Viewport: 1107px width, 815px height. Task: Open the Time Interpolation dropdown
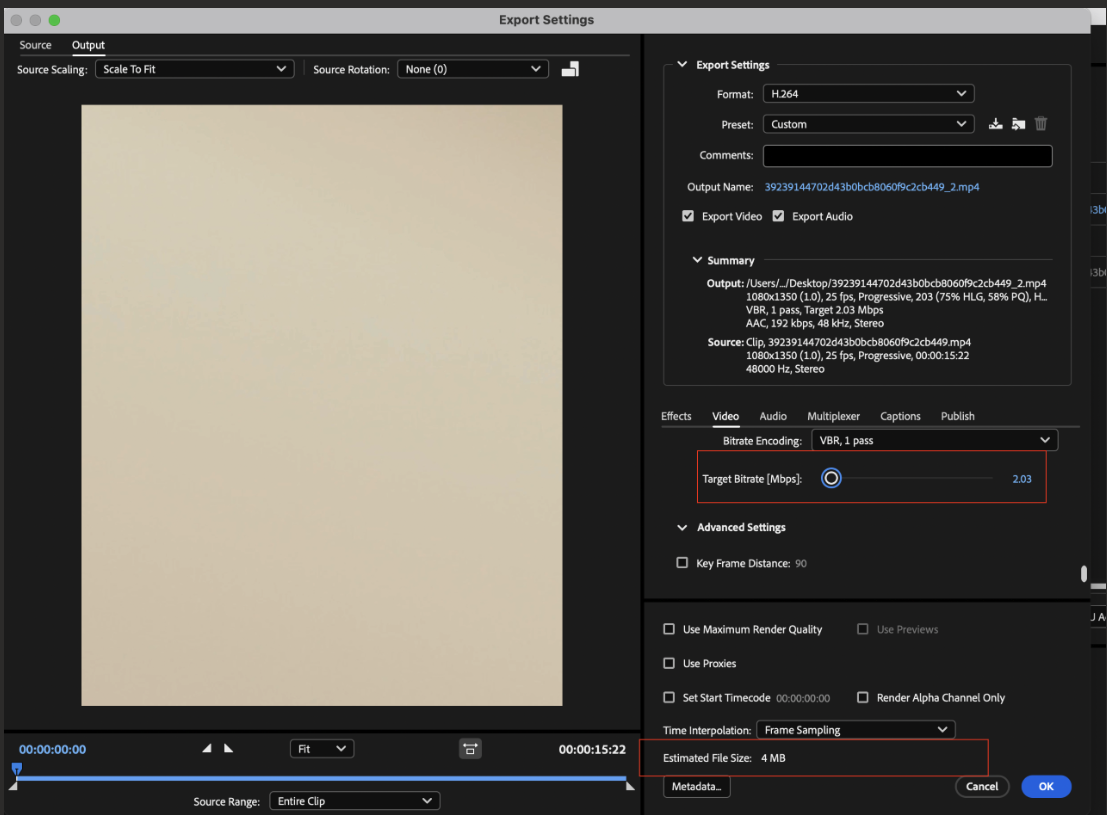pyautogui.click(x=856, y=730)
